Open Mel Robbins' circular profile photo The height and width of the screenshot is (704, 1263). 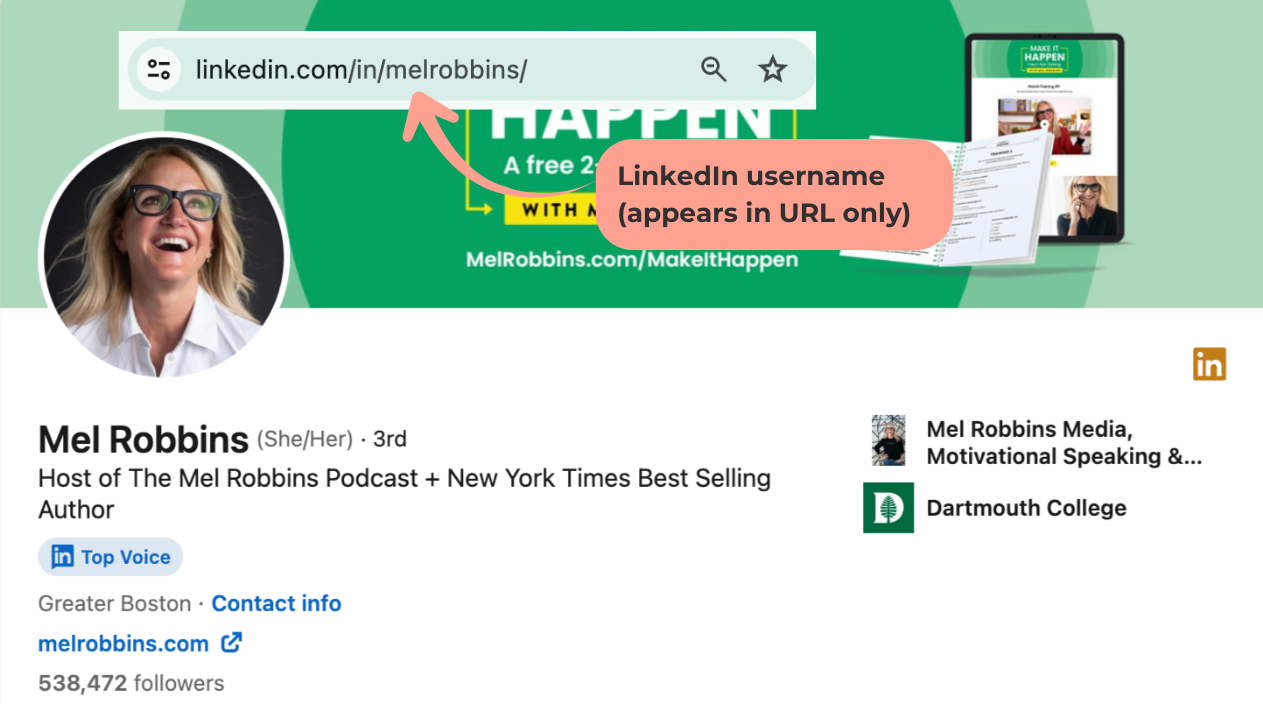tap(164, 257)
